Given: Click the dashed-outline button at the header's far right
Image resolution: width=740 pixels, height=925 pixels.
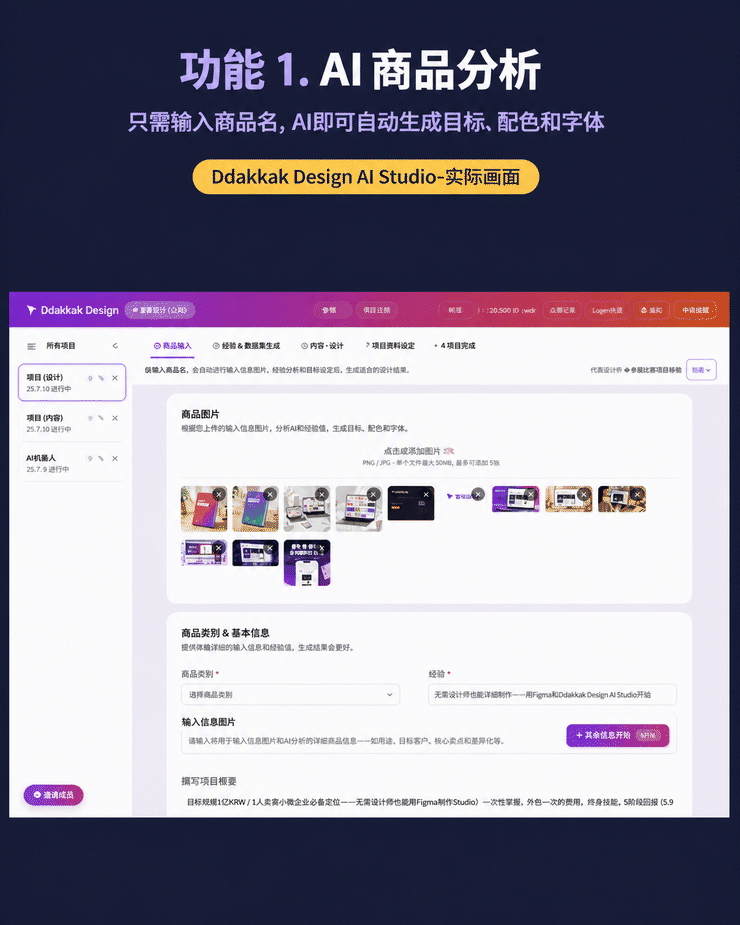Looking at the screenshot, I should pyautogui.click(x=695, y=310).
